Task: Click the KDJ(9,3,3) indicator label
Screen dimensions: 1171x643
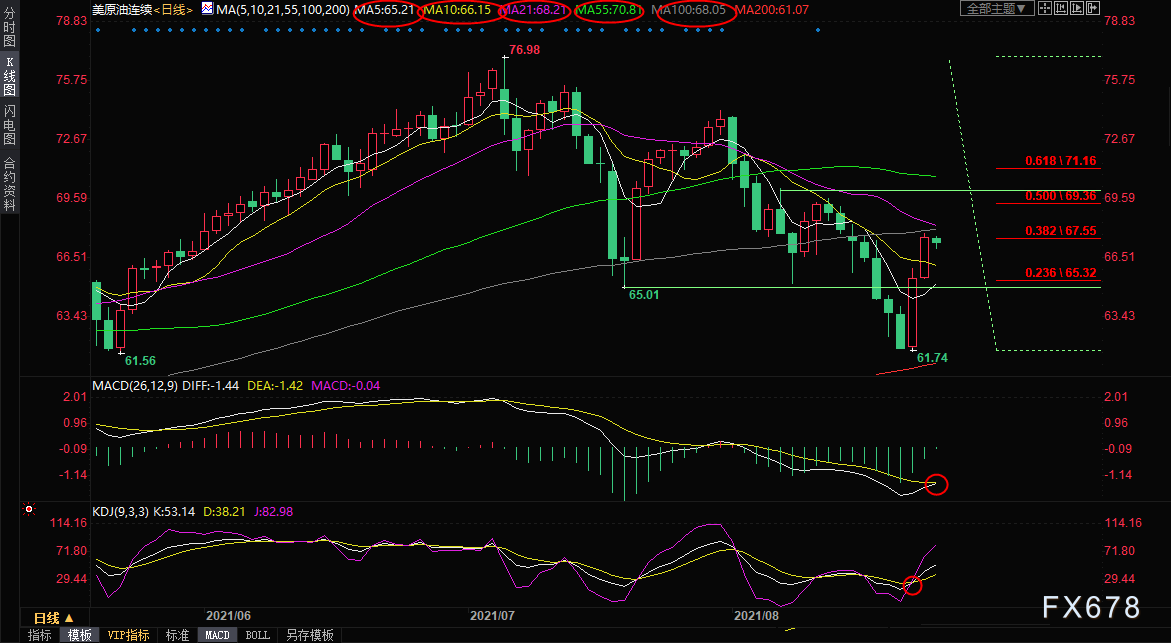Action: coord(120,512)
